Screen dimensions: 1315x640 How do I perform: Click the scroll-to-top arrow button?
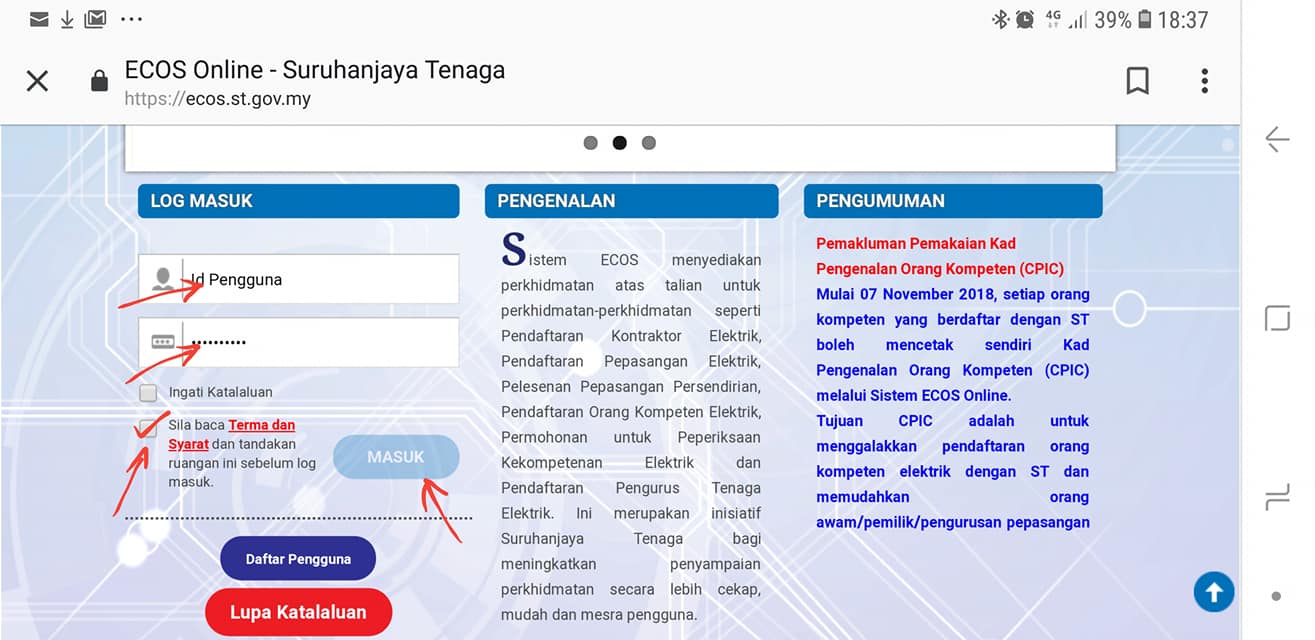pyautogui.click(x=1214, y=592)
